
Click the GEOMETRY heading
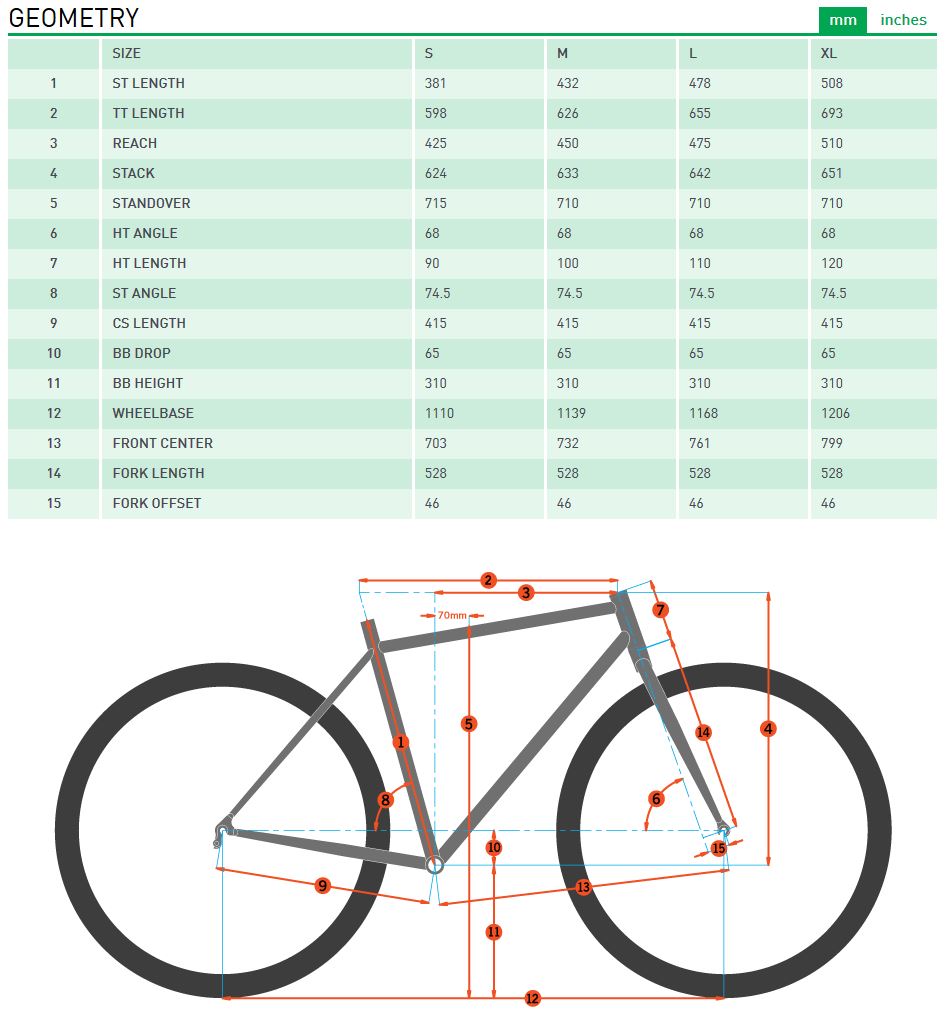point(74,18)
